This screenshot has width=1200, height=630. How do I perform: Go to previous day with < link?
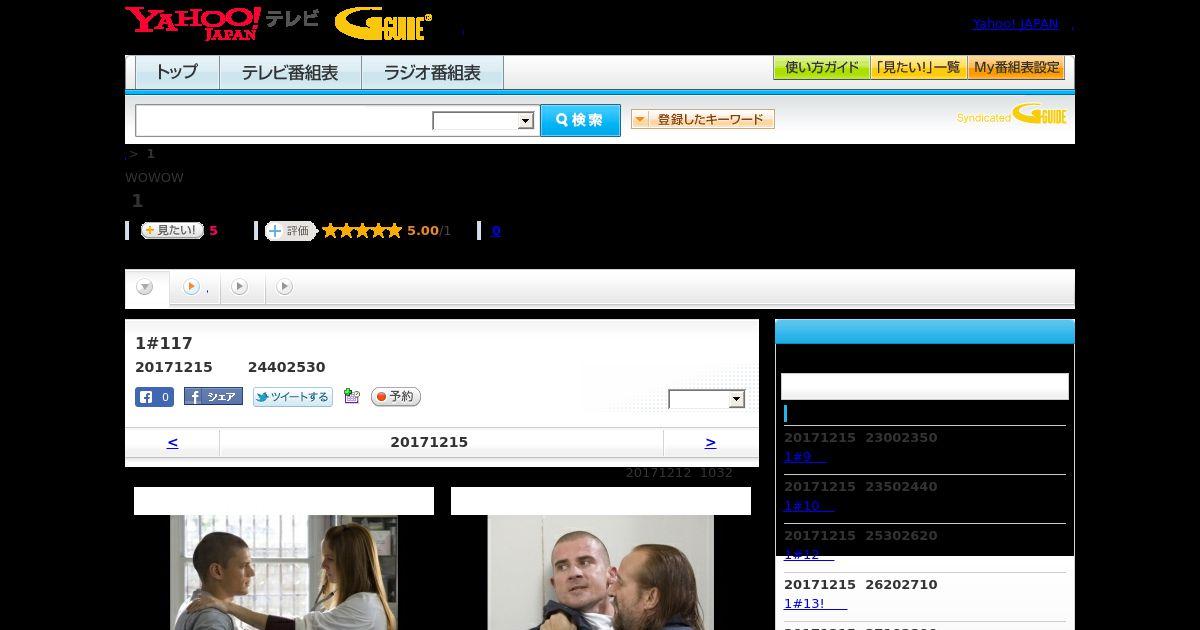point(172,442)
